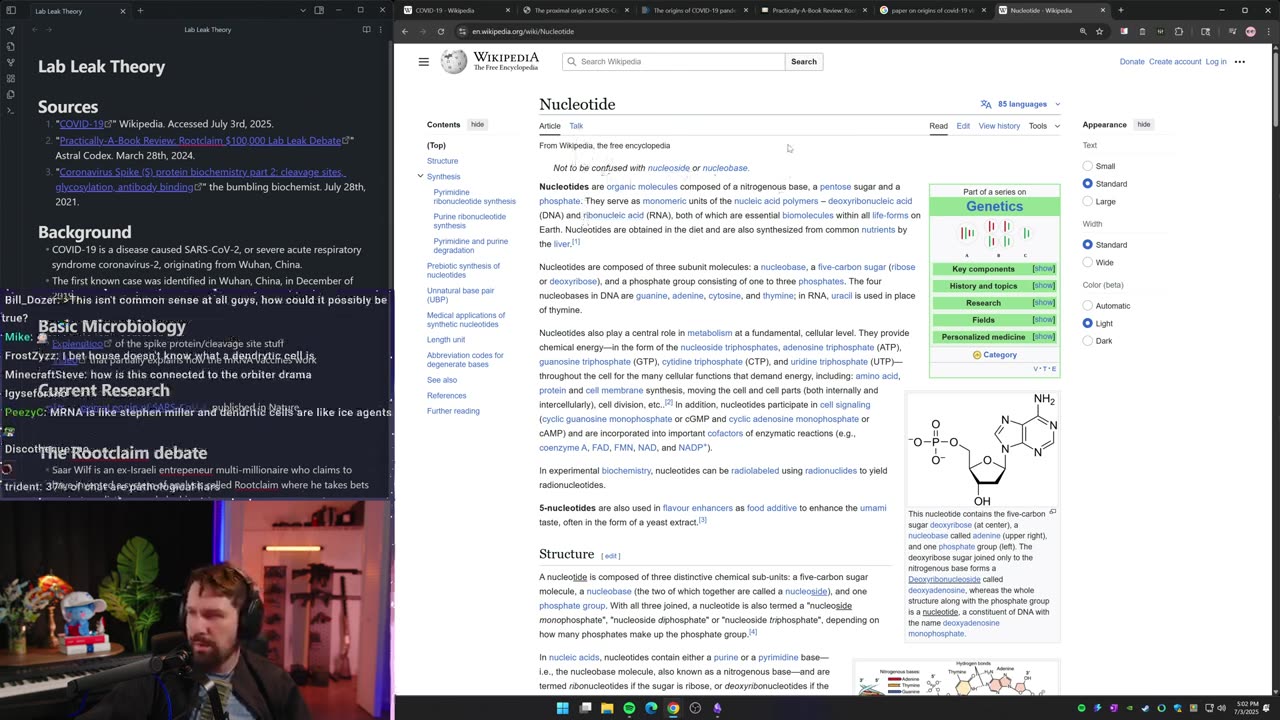Click Create account link

(x=1175, y=62)
